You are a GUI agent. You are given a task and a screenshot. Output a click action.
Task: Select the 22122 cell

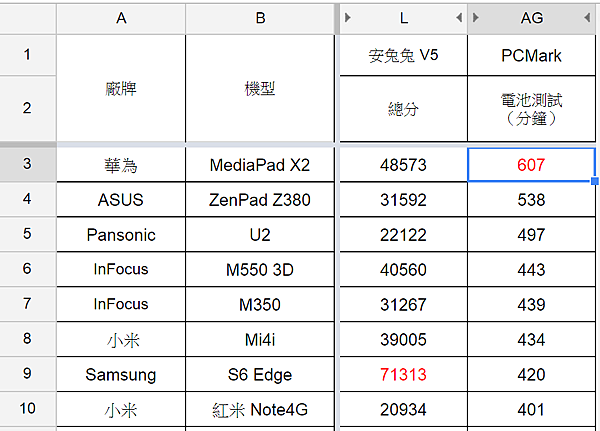(x=403, y=235)
